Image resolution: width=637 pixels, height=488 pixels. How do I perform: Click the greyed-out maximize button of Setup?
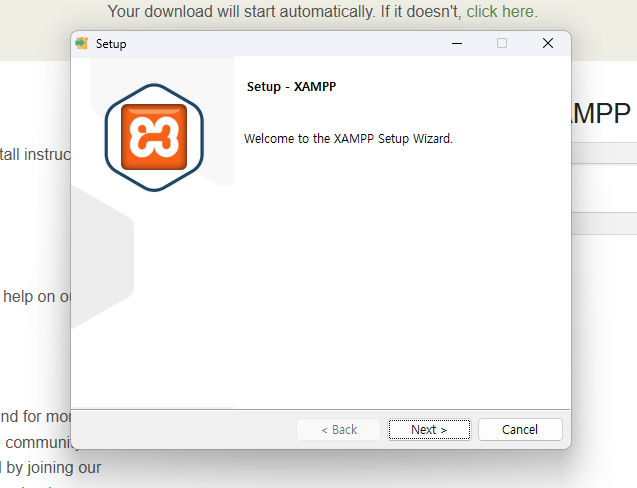pos(502,43)
